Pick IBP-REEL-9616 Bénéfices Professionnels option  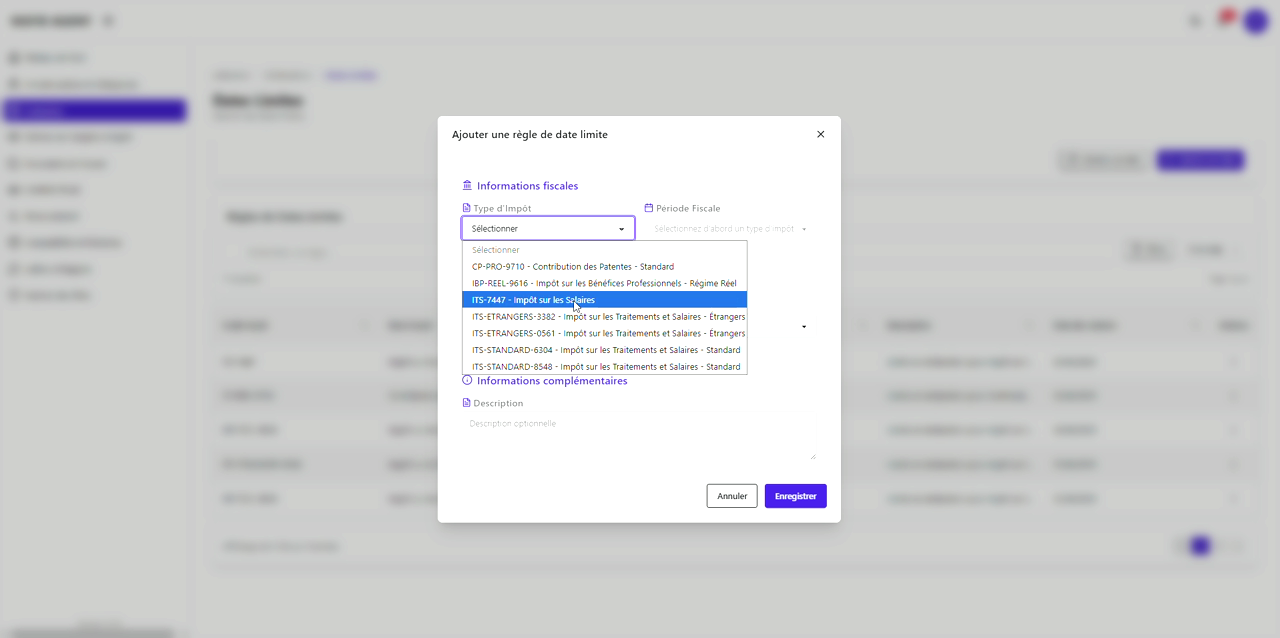(604, 283)
